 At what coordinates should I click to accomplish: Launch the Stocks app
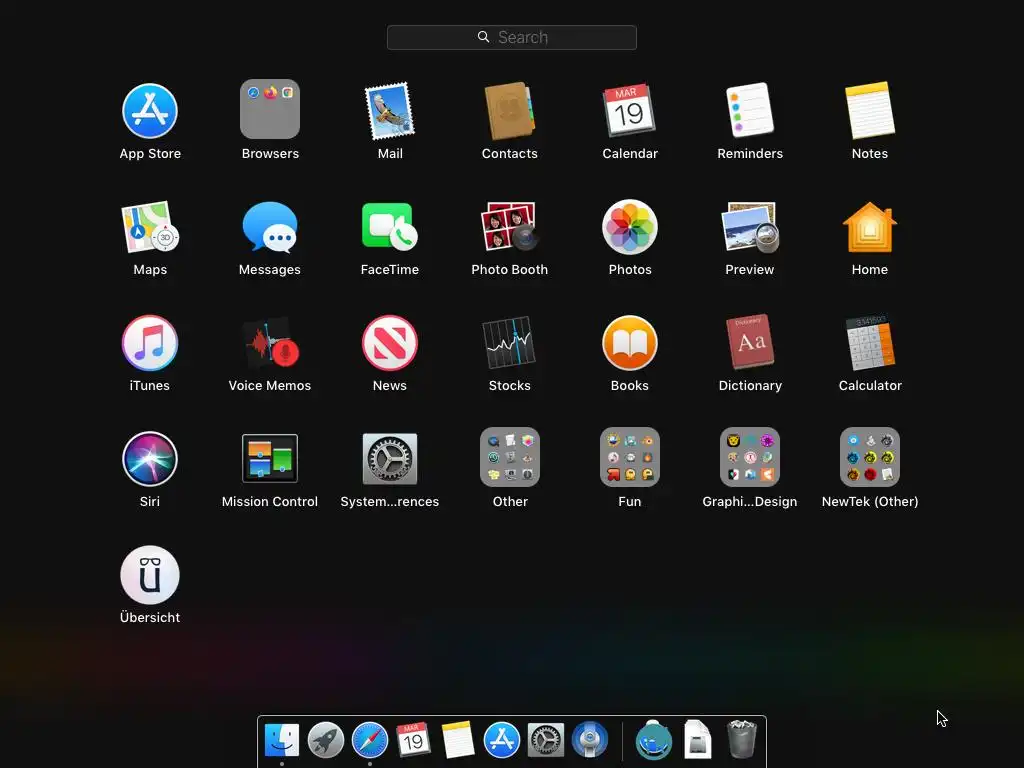pyautogui.click(x=509, y=343)
